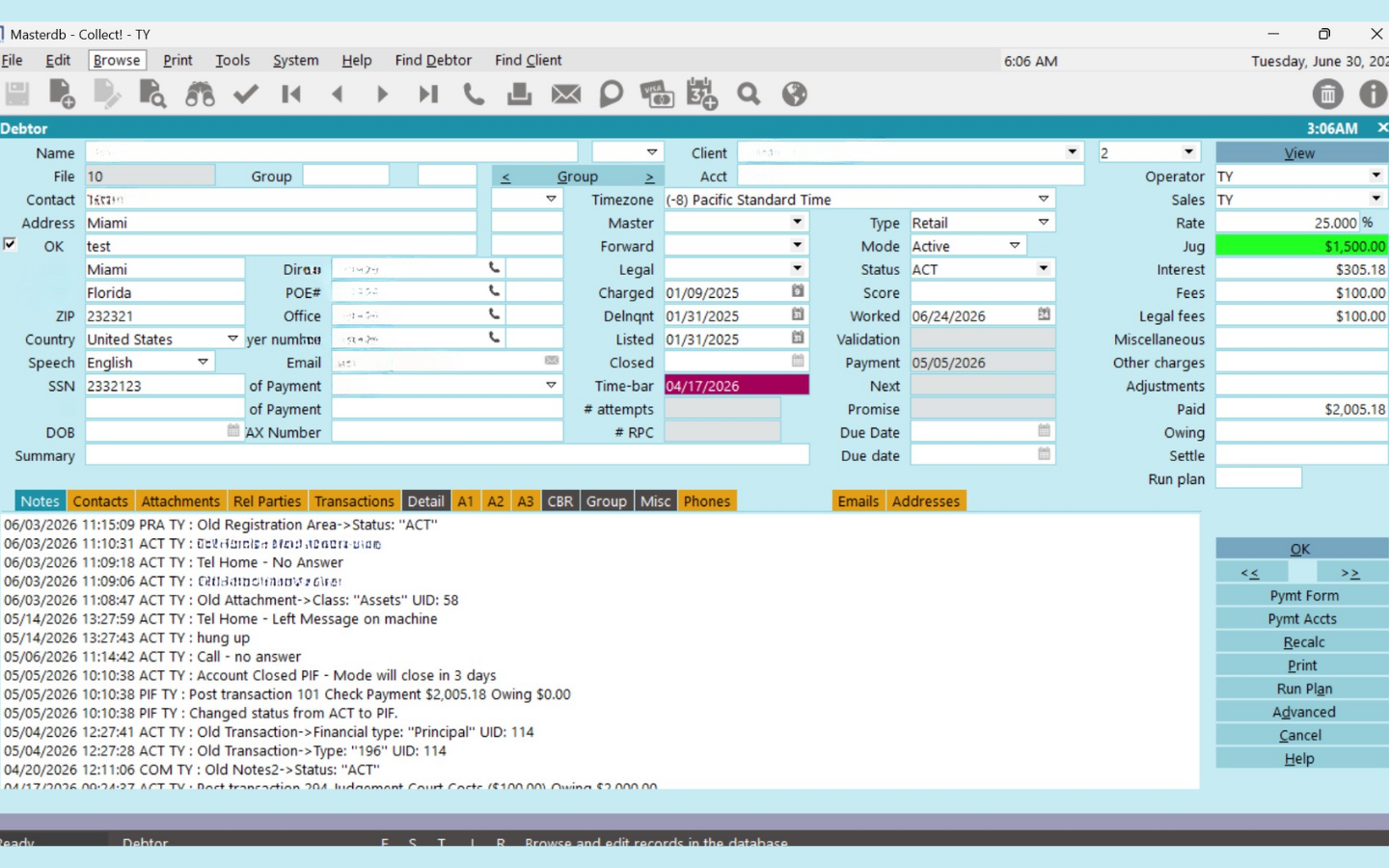Viewport: 1389px width, 868px height.
Task: Jump to first record arrow icon
Action: tap(291, 95)
